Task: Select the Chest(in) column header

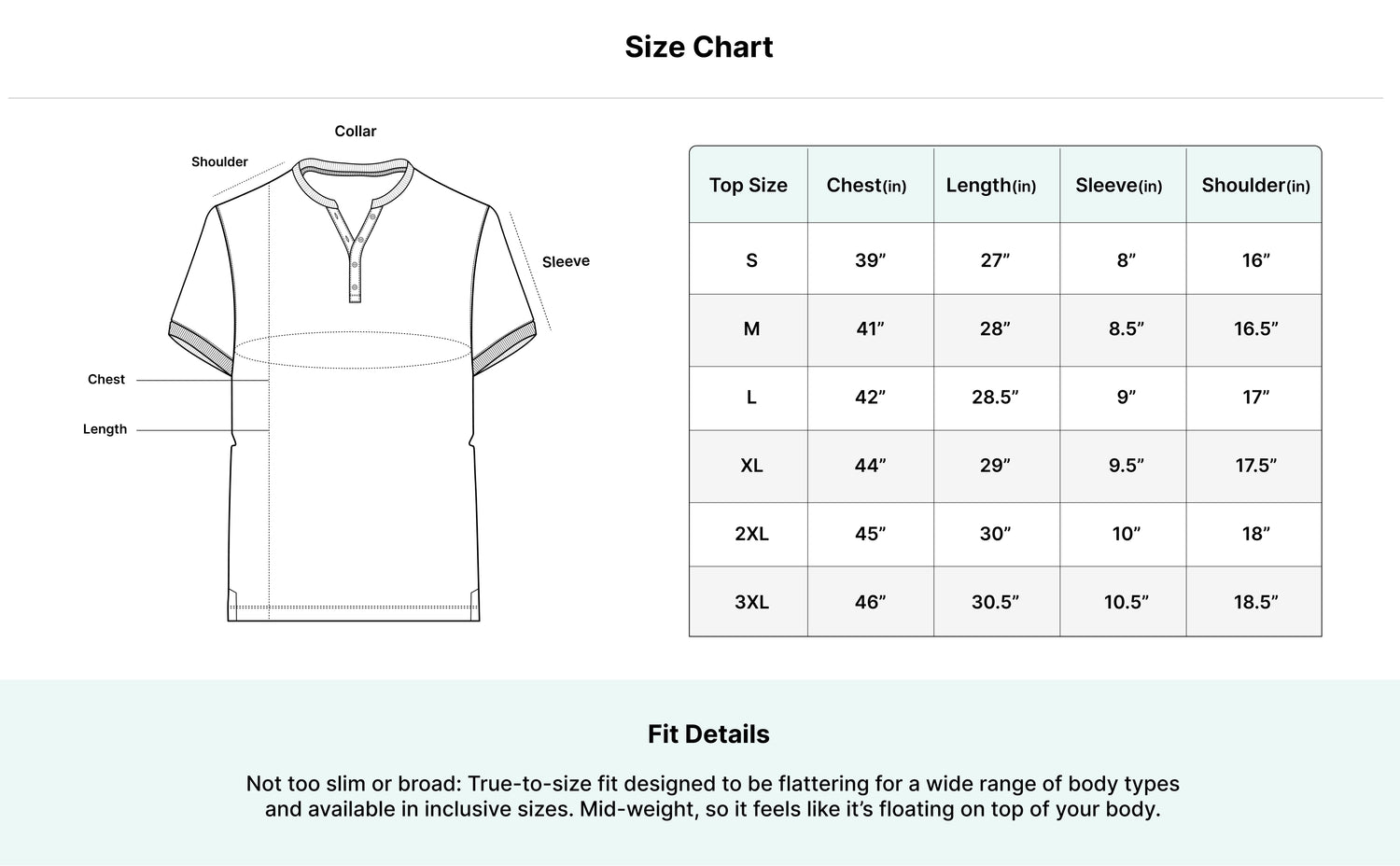Action: coord(866,185)
